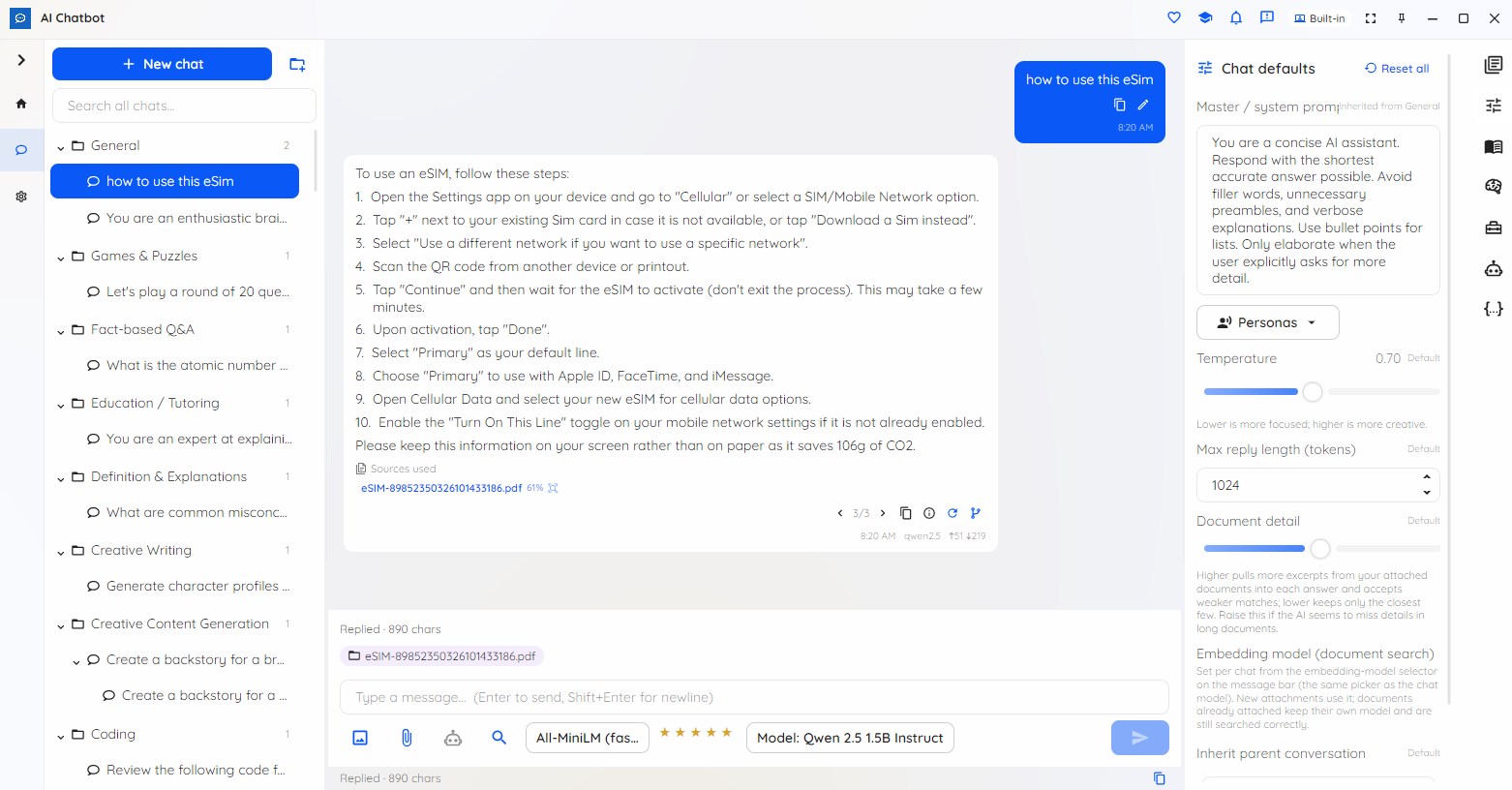Open notifications bell icon
Screen dimensions: 1512x790
[1236, 17]
